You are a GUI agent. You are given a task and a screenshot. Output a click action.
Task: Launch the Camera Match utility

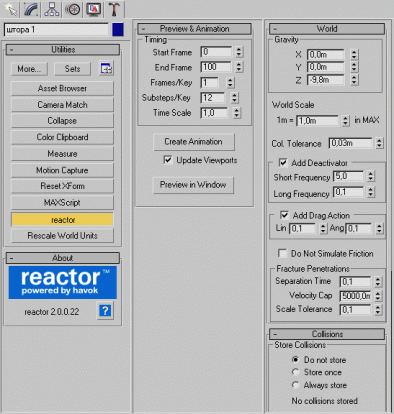[62, 105]
